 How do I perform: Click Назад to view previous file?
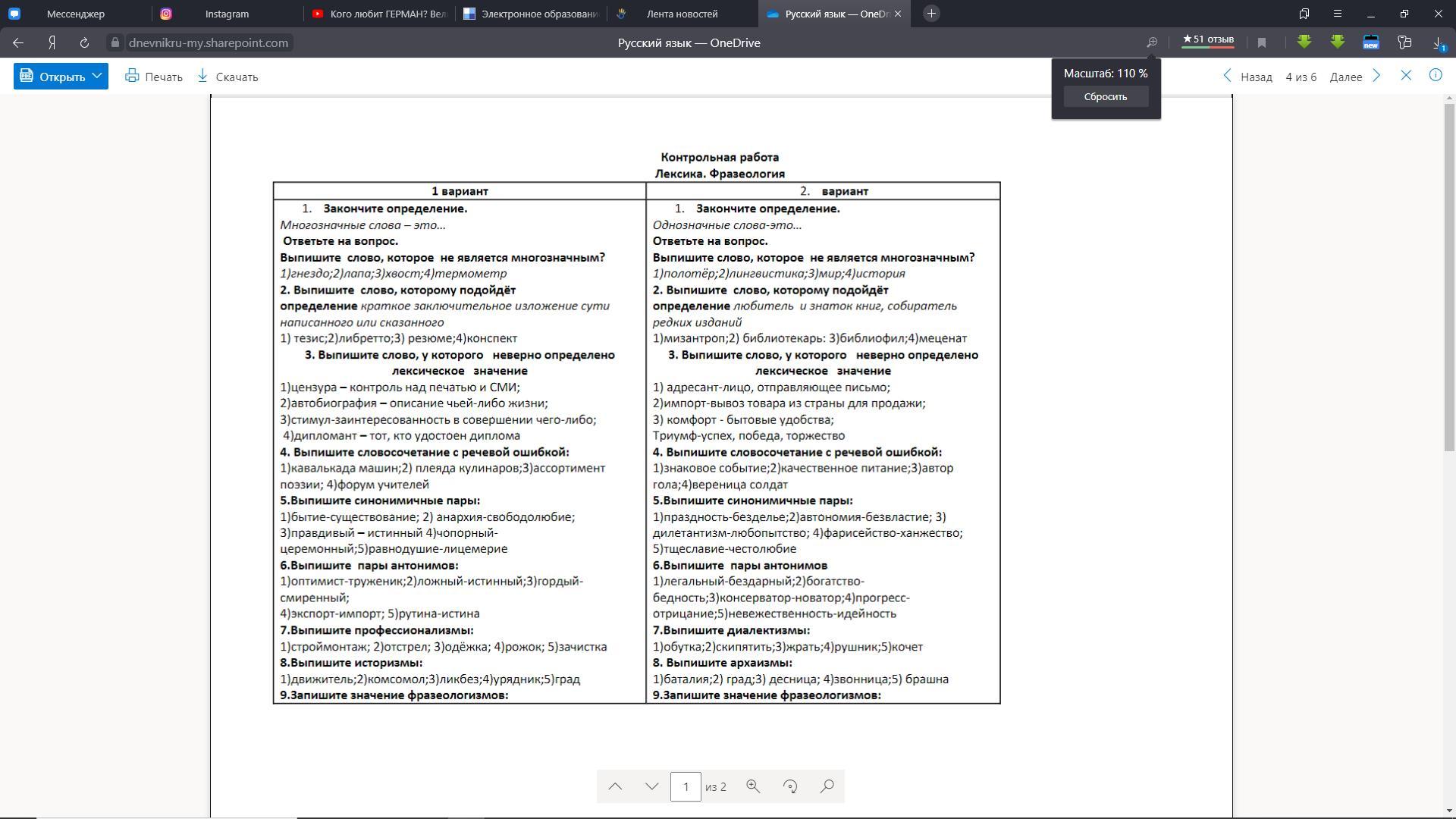[1248, 77]
